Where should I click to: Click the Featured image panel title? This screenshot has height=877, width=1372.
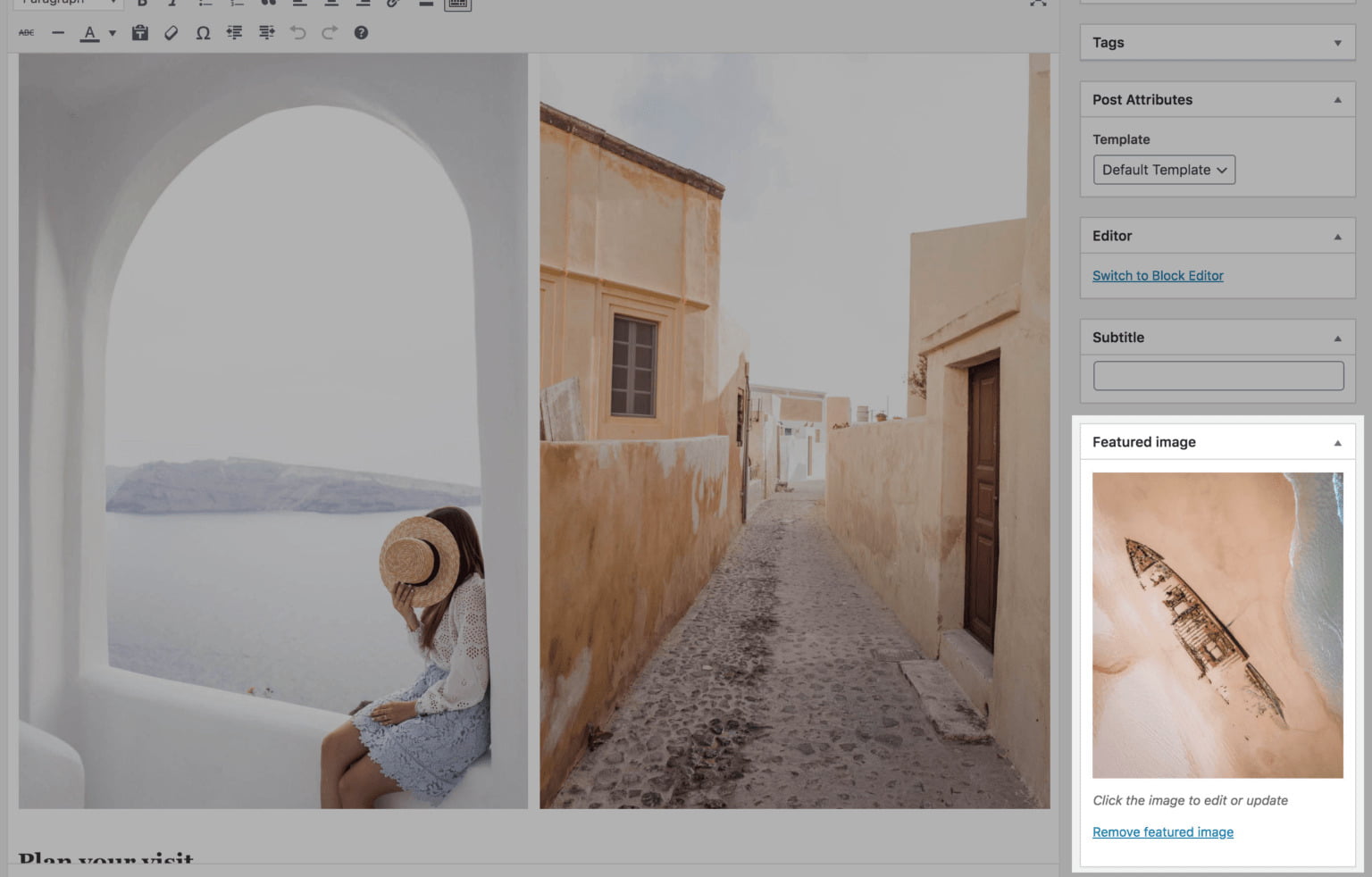coord(1143,442)
